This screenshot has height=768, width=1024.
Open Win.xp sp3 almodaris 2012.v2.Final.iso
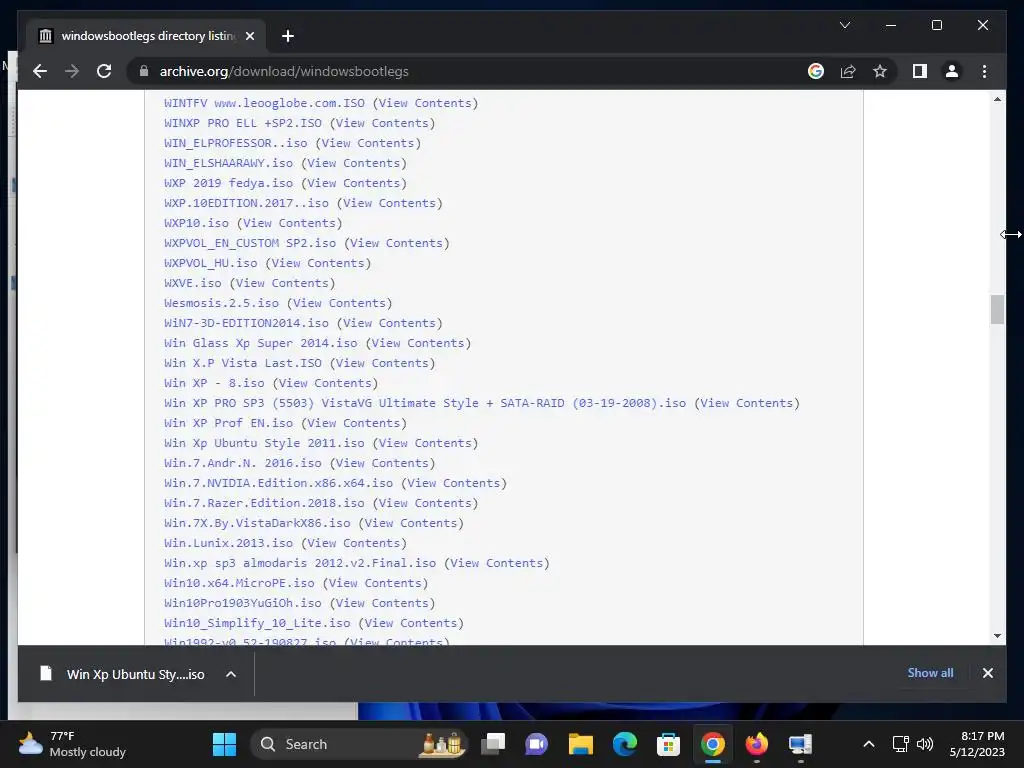click(300, 563)
